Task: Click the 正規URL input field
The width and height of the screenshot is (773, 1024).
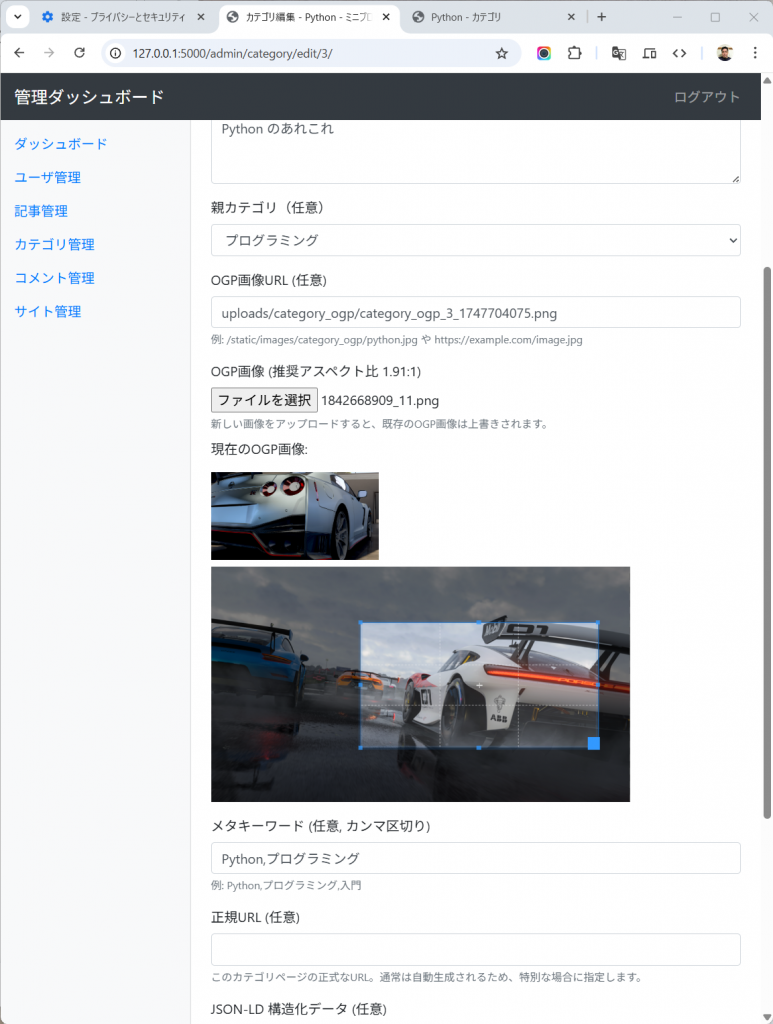Action: (475, 950)
